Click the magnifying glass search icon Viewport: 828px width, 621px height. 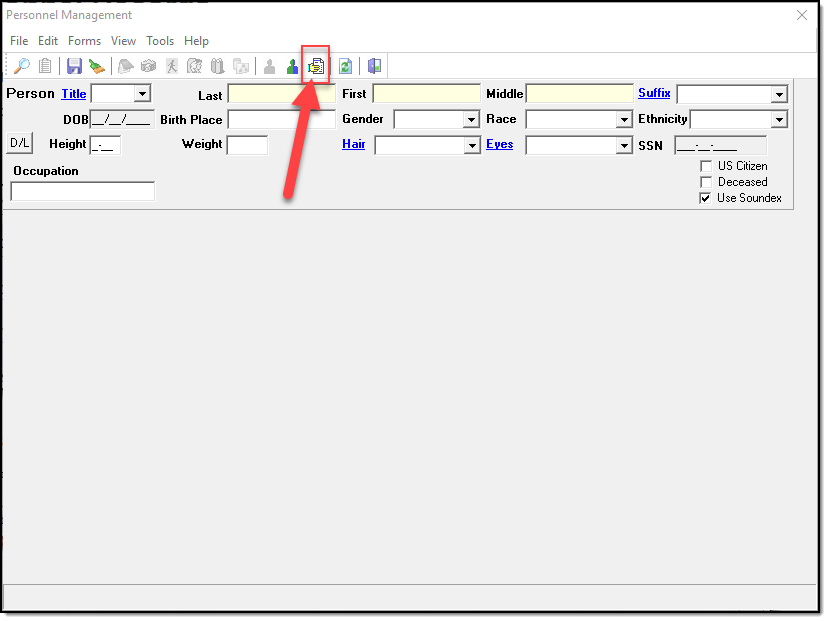pyautogui.click(x=21, y=66)
